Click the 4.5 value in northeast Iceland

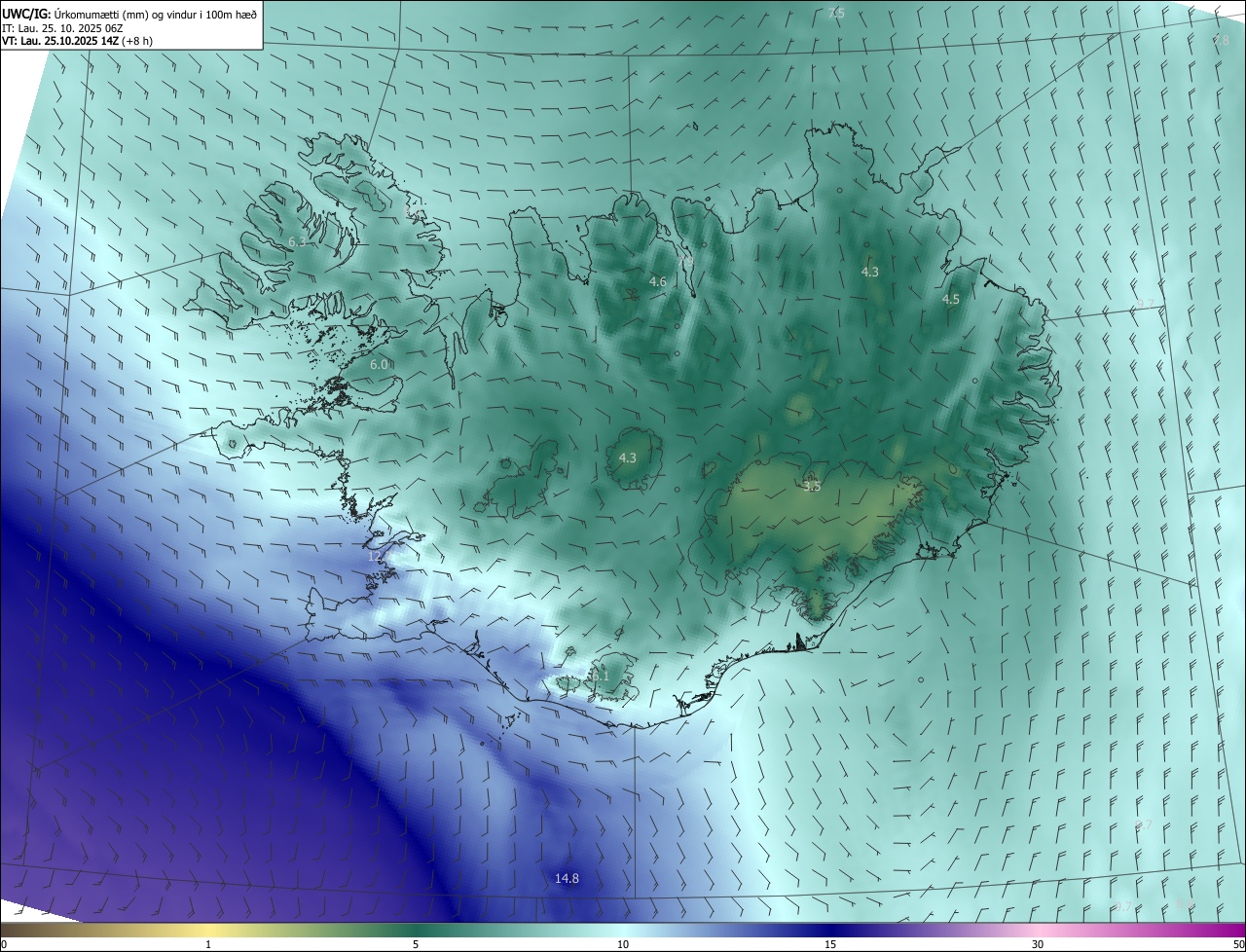coord(951,300)
